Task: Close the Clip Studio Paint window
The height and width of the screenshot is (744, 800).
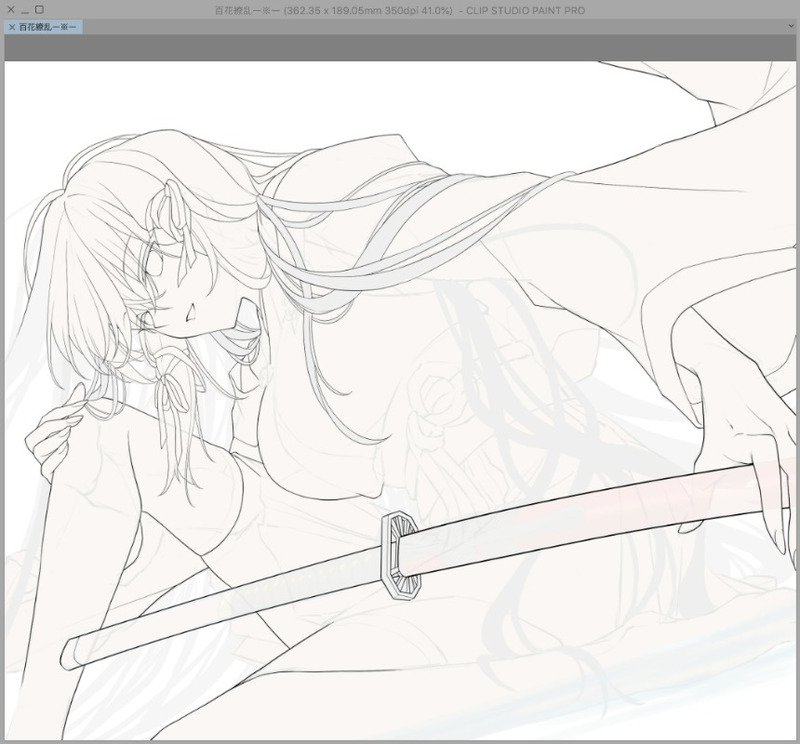Action: [x=11, y=10]
